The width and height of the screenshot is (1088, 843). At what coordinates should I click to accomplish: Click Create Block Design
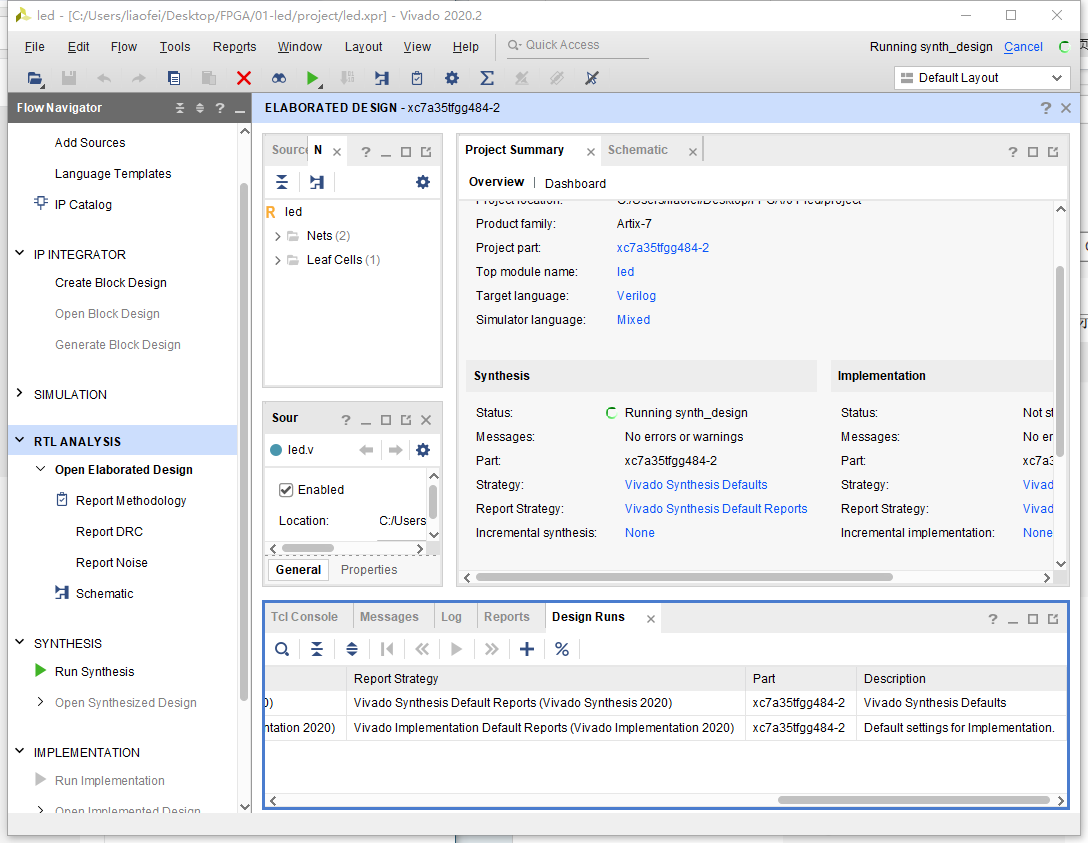point(111,283)
